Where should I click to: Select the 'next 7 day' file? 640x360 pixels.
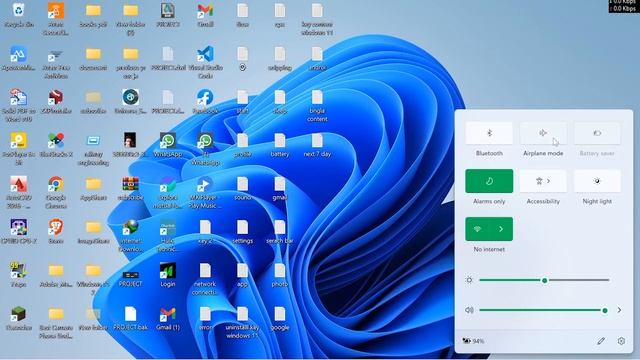(317, 145)
